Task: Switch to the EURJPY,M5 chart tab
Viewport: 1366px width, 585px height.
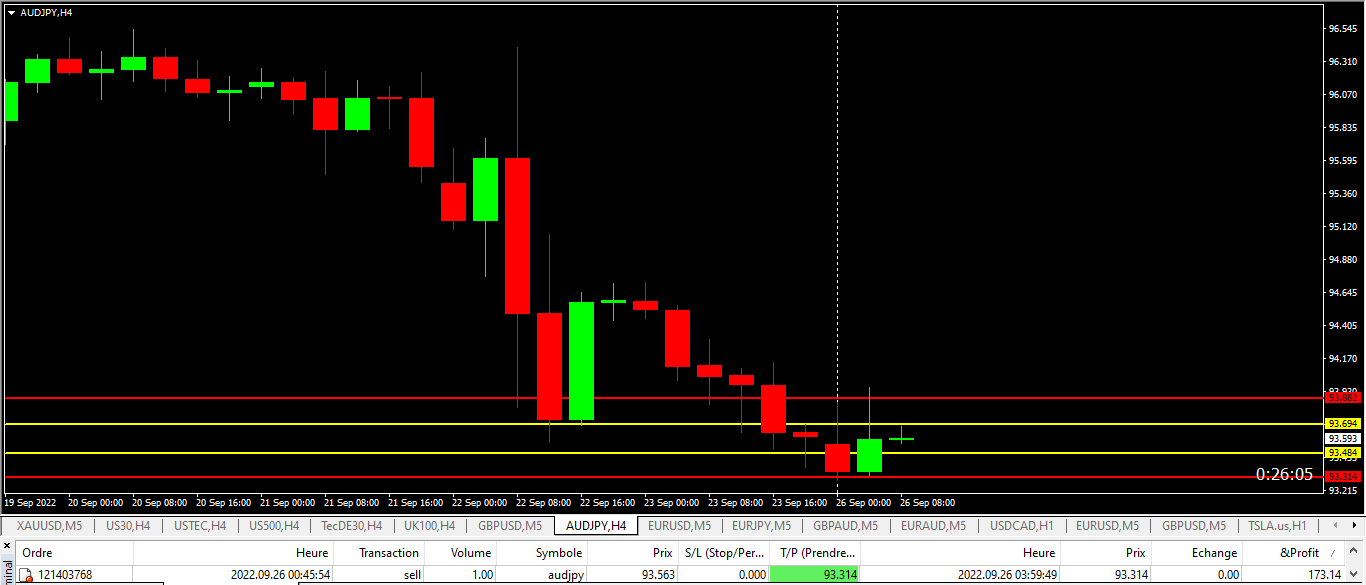Action: tap(761, 525)
